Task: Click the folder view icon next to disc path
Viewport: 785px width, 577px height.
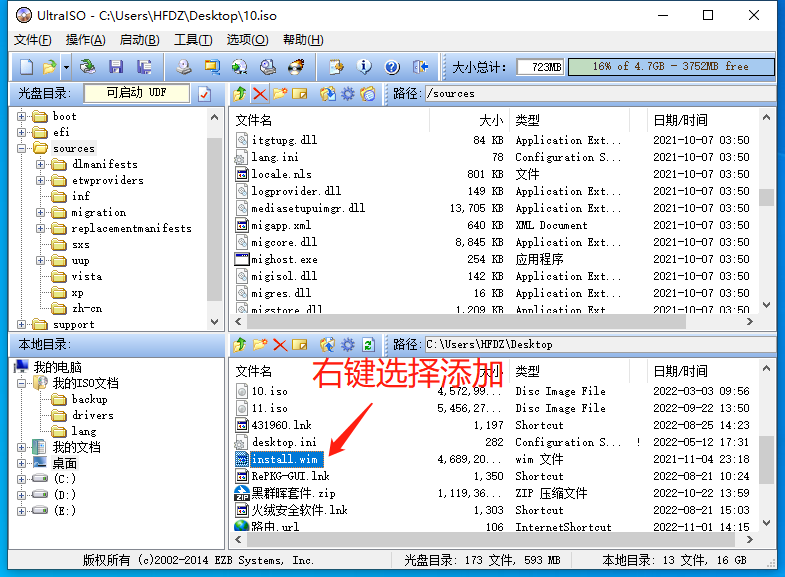Action: pyautogui.click(x=368, y=94)
